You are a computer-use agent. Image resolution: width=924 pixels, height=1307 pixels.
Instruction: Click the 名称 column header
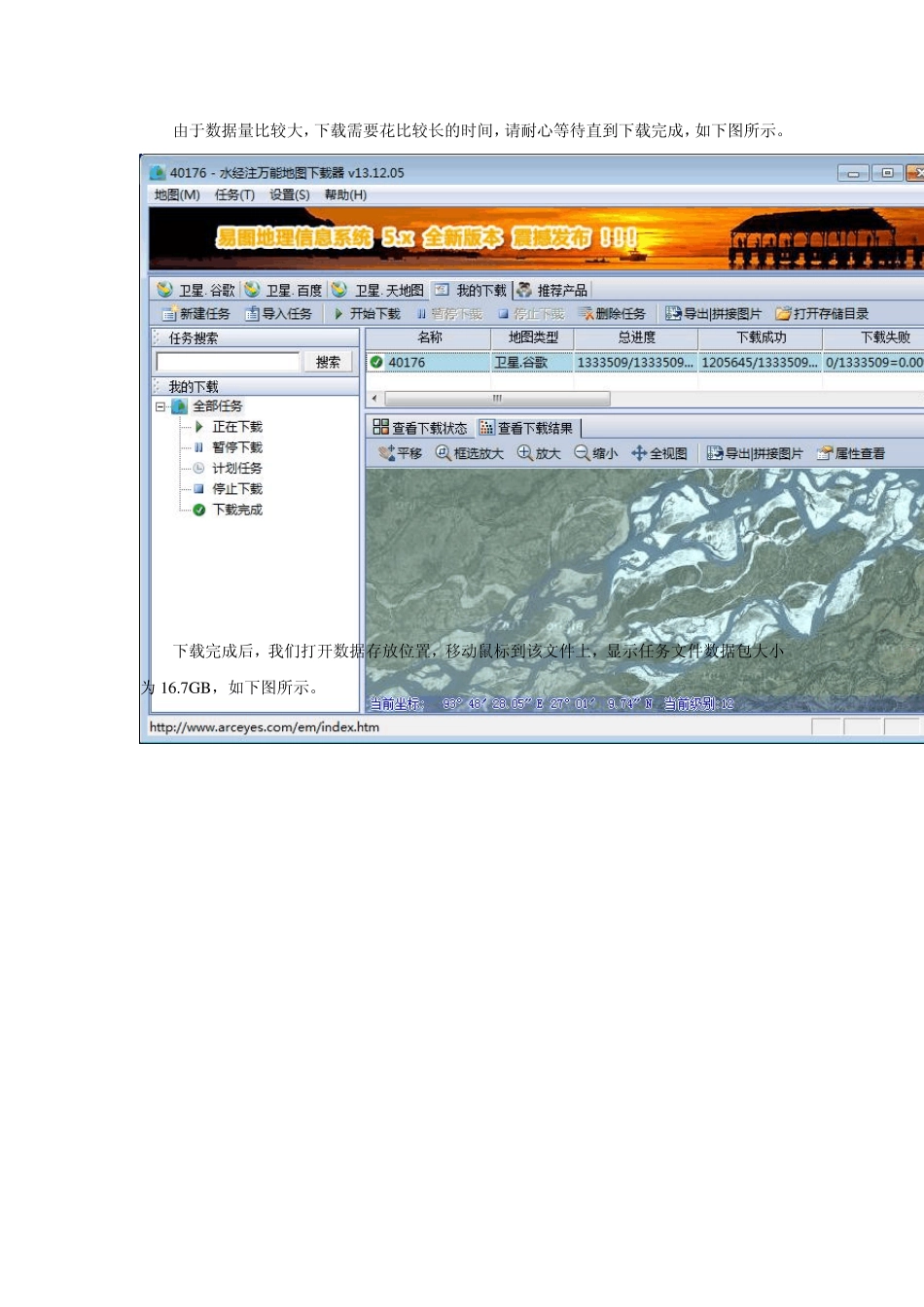pyautogui.click(x=429, y=337)
